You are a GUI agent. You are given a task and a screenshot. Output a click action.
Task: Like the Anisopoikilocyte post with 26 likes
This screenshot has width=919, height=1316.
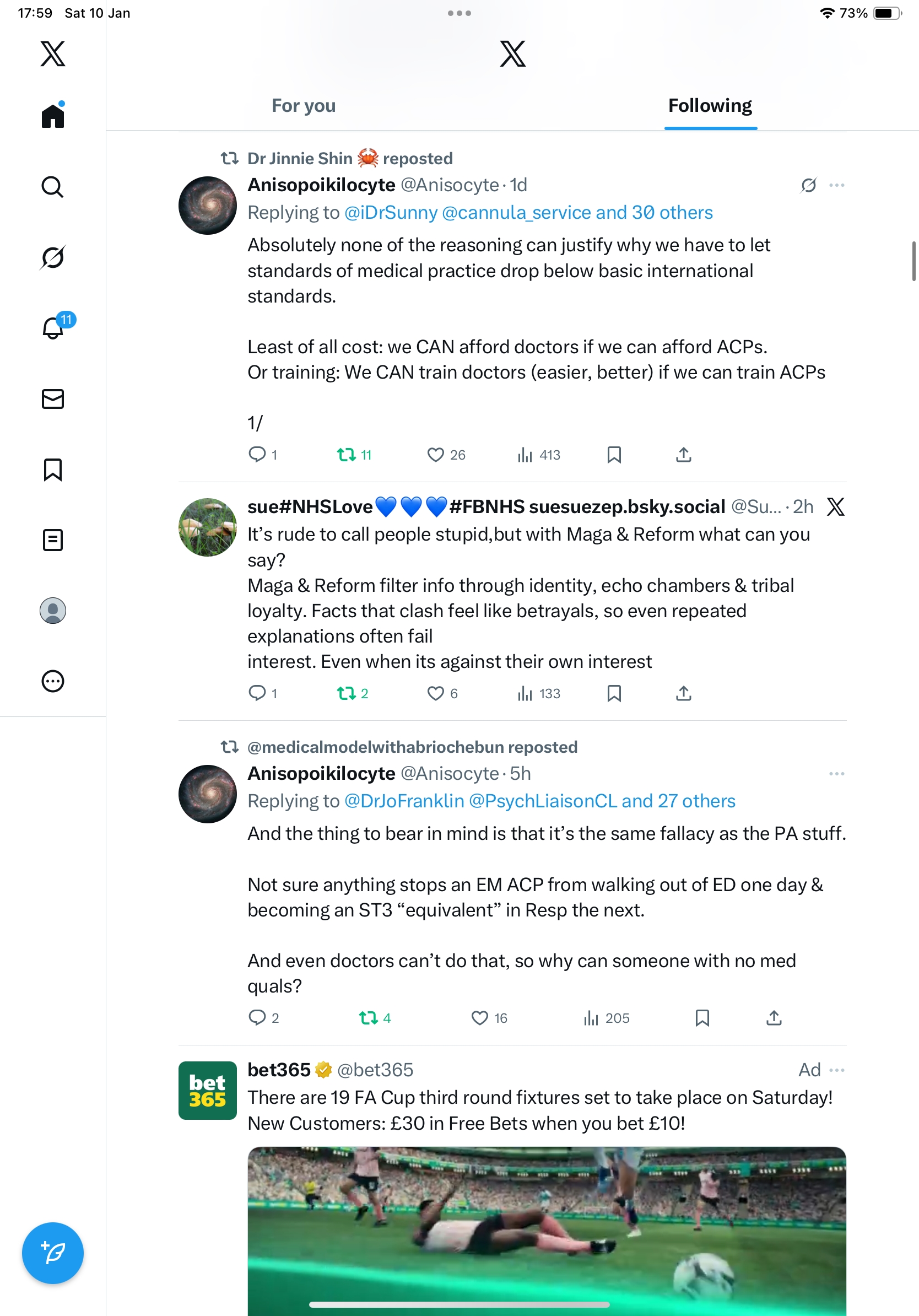coord(435,455)
